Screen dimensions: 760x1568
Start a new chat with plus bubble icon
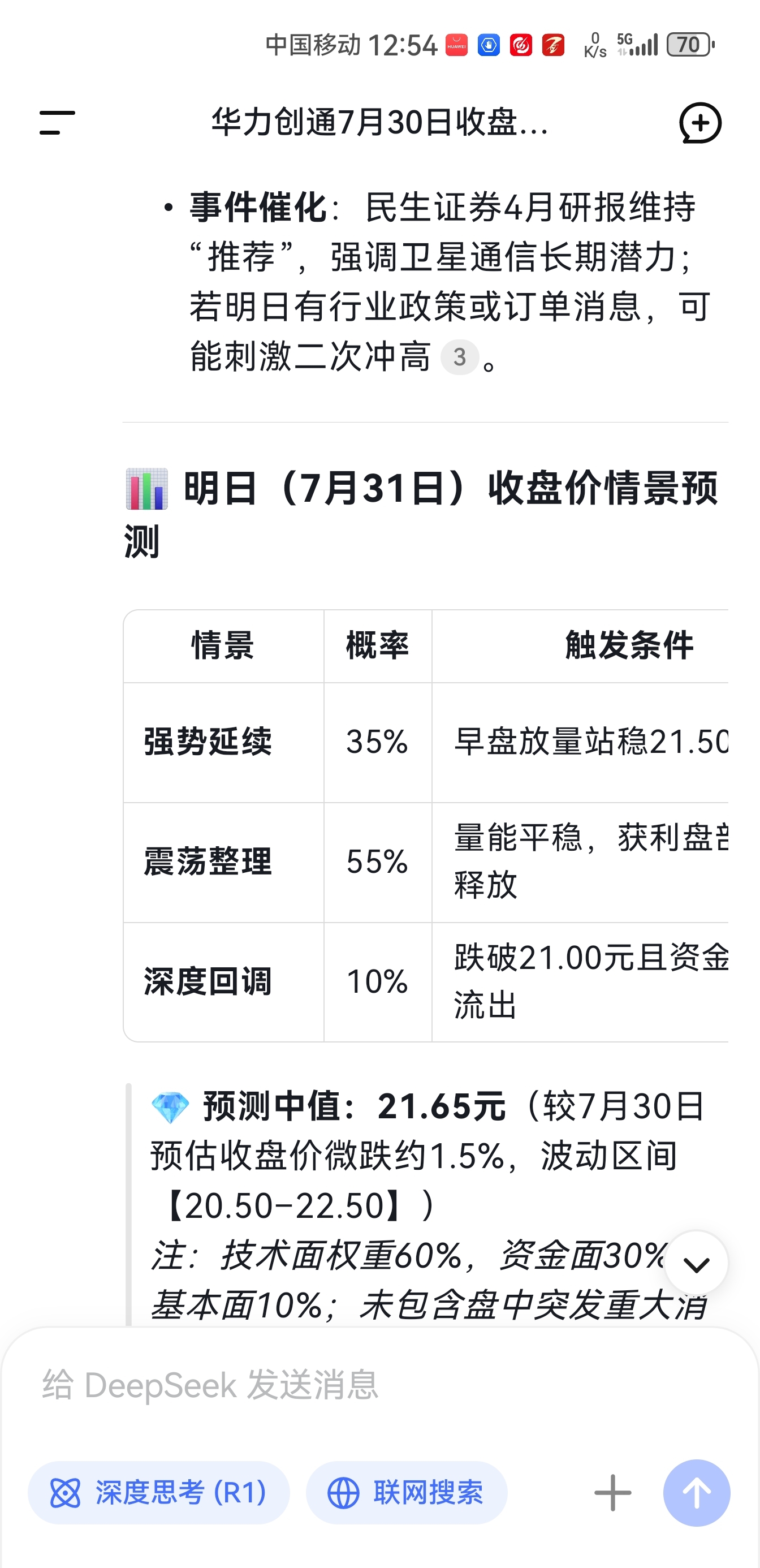(699, 123)
